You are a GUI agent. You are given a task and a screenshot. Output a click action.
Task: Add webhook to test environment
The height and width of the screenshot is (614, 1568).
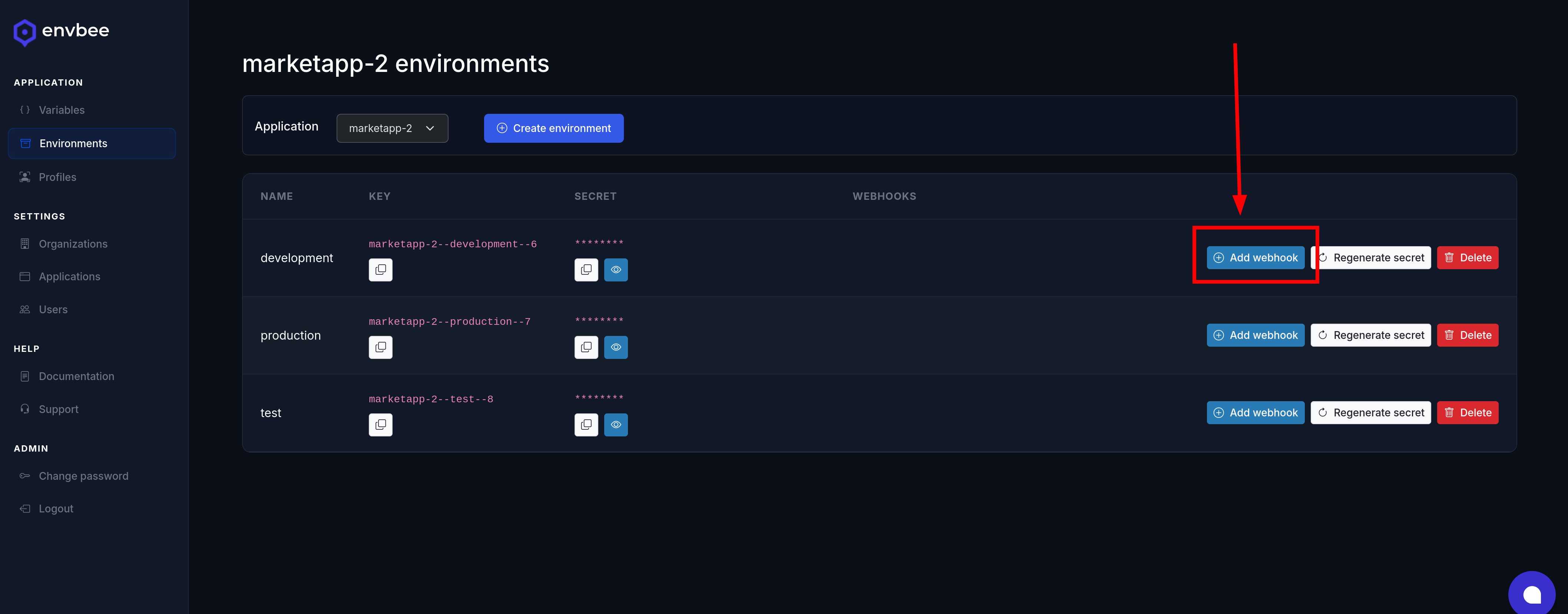[1255, 412]
